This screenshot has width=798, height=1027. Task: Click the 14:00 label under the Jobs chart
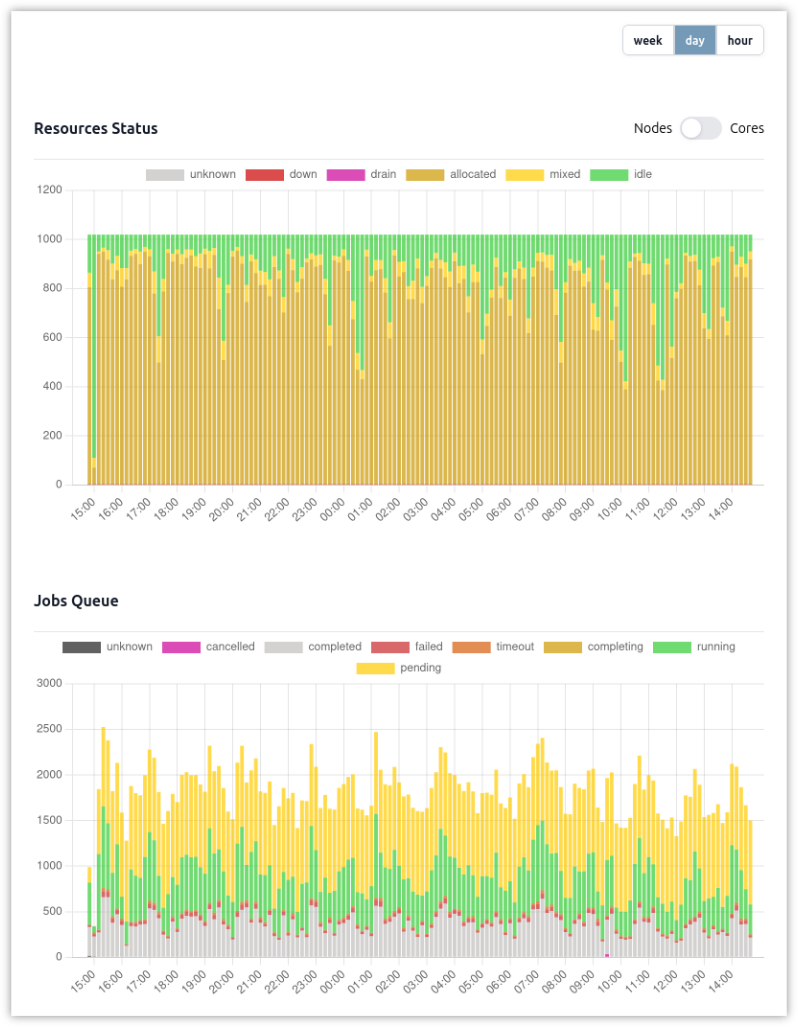pos(721,981)
